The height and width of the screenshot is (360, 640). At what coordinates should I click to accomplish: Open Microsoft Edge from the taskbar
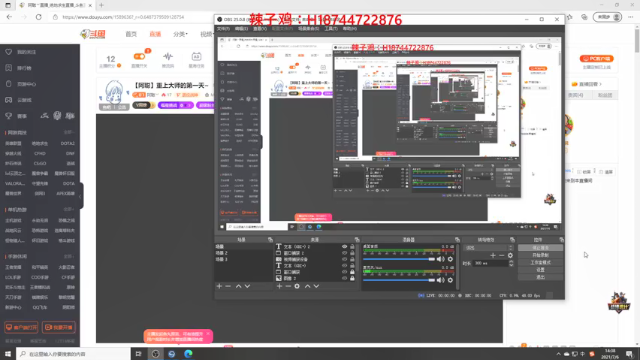coord(188,354)
